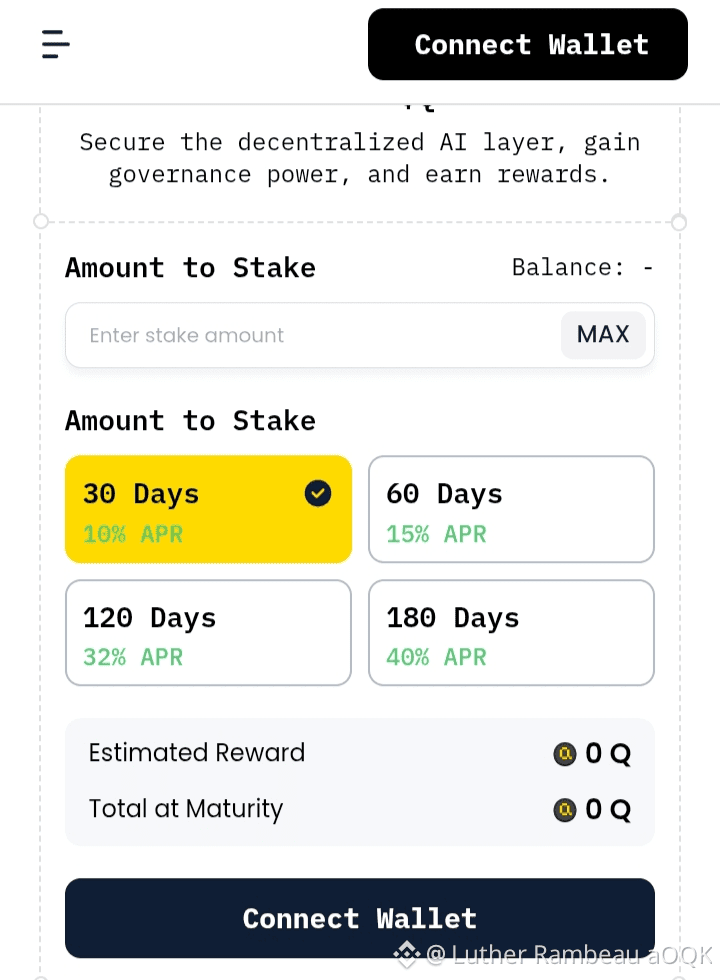720x980 pixels.
Task: Choose the 60 Days 15% APR option
Action: click(511, 509)
